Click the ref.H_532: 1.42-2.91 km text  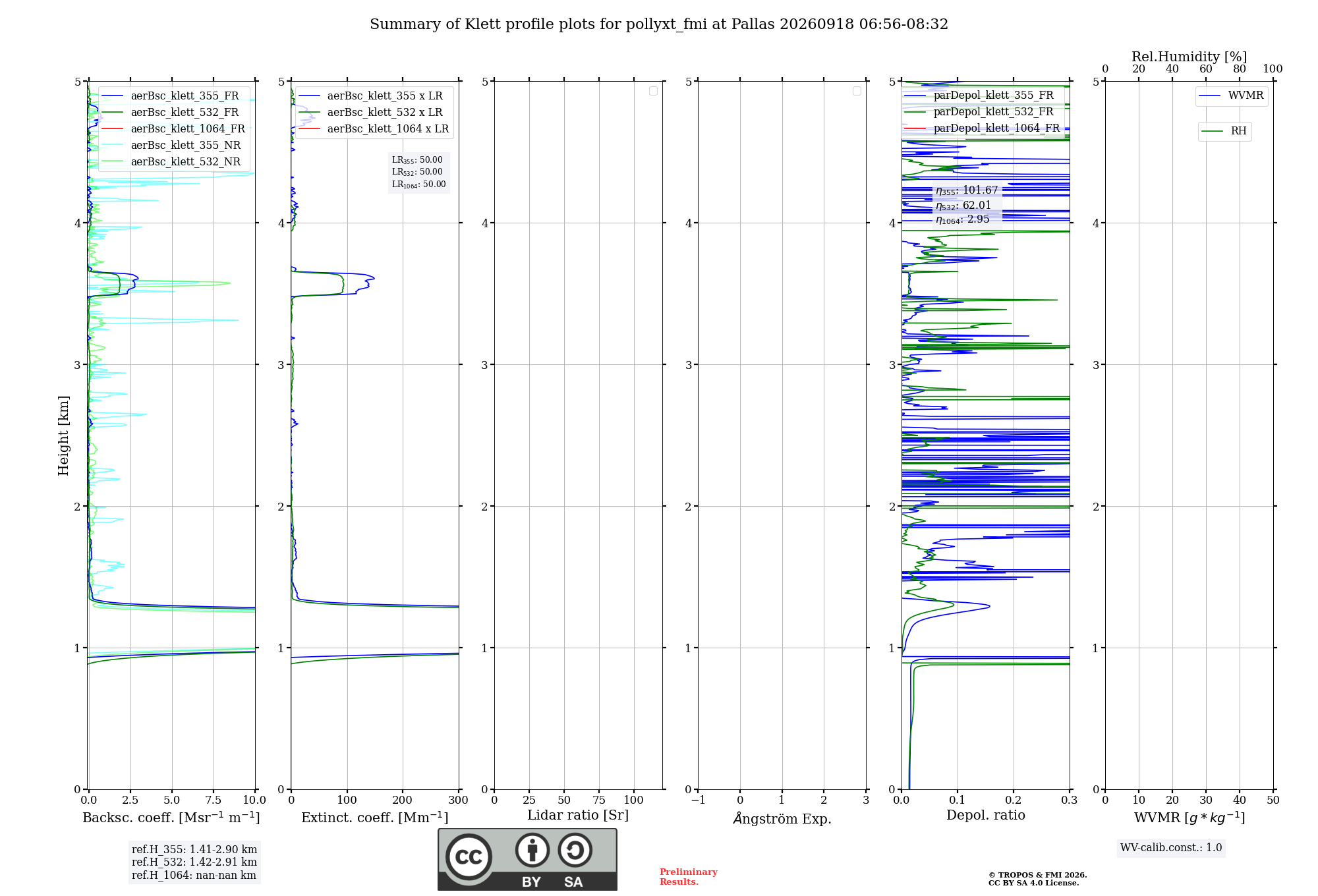coord(194,862)
